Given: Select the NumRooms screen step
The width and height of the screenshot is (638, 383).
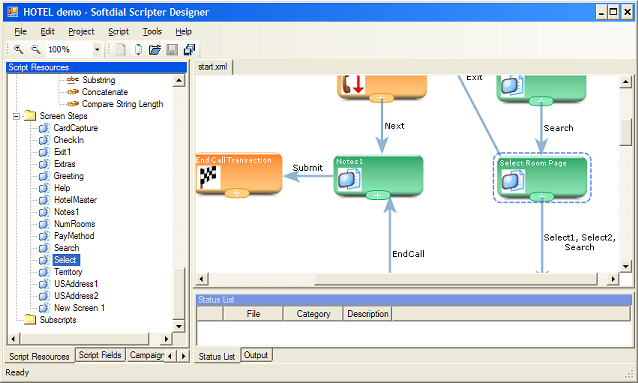Looking at the screenshot, I should 74,224.
